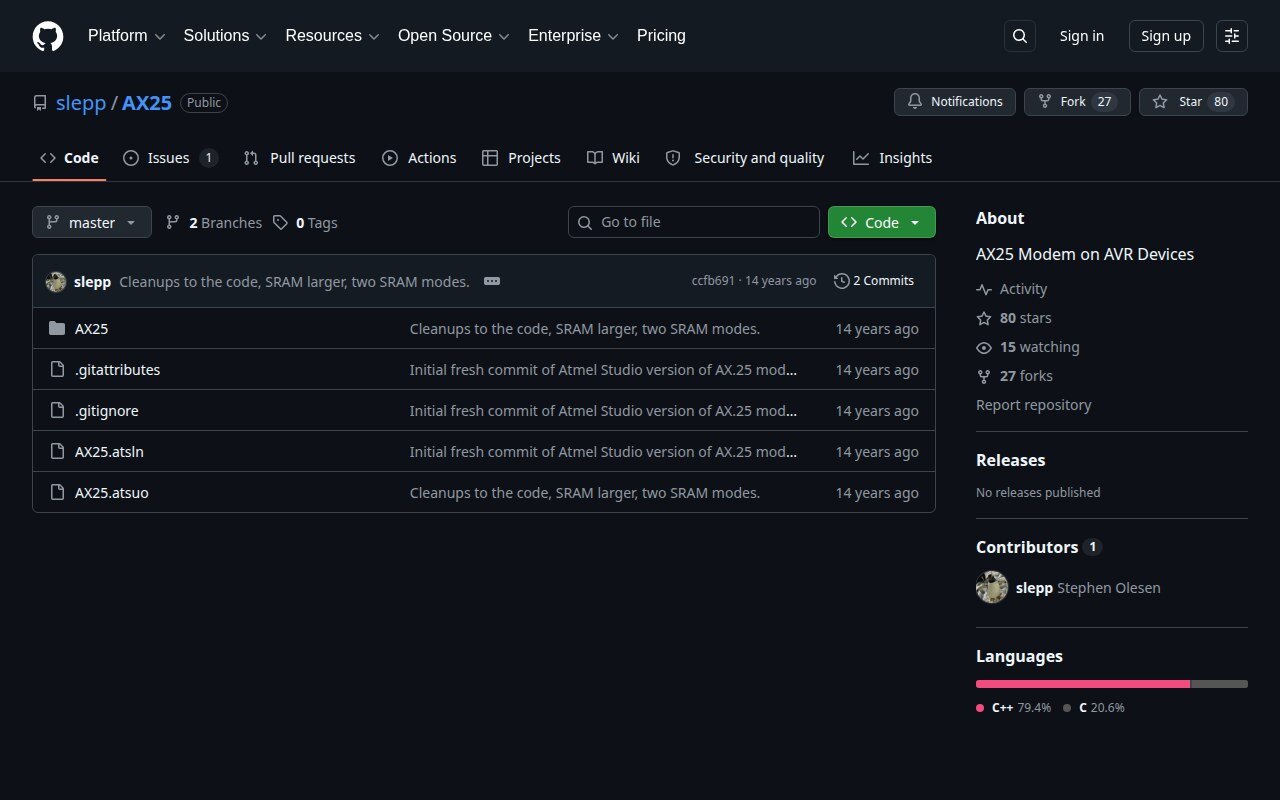Click the commit details ellipsis icon
The image size is (1280, 800).
point(492,281)
